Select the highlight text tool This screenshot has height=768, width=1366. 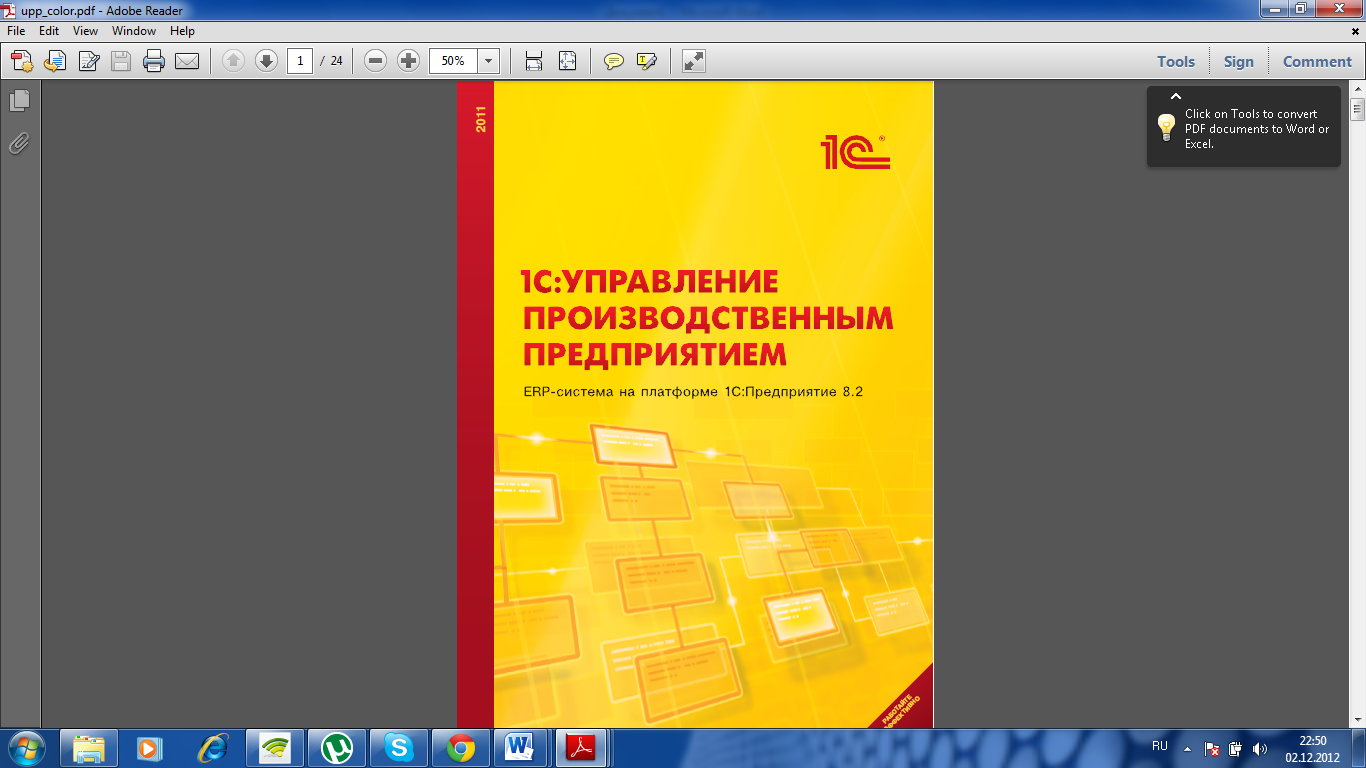coord(647,61)
